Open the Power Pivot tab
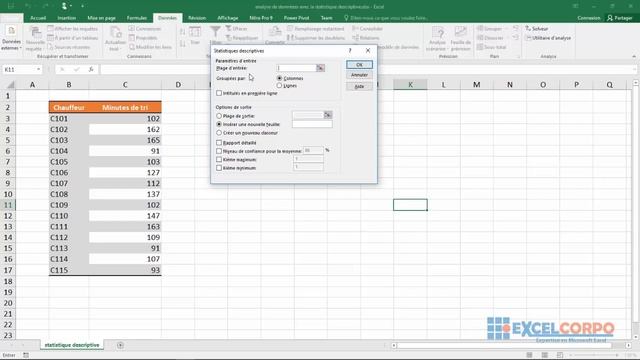The width and height of the screenshot is (640, 360). click(x=296, y=18)
